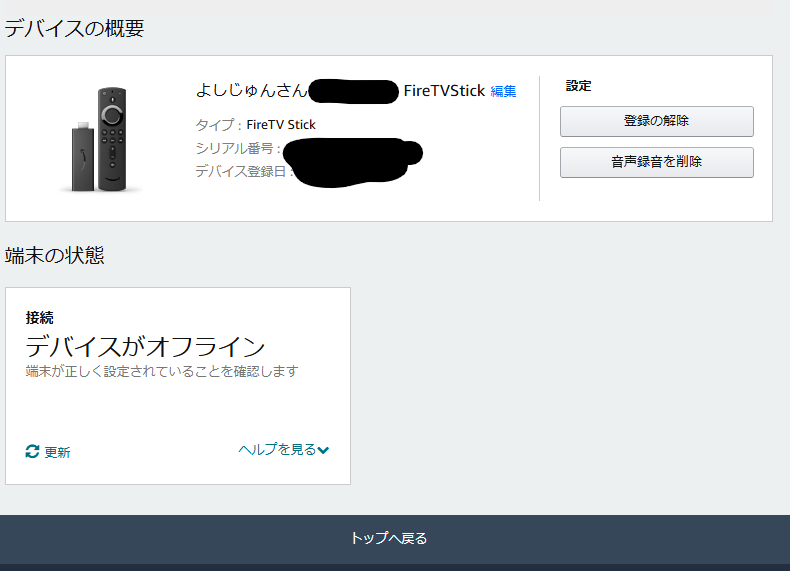The width and height of the screenshot is (790, 571).
Task: Click the デバイスの概要 heading
Action: 75,28
